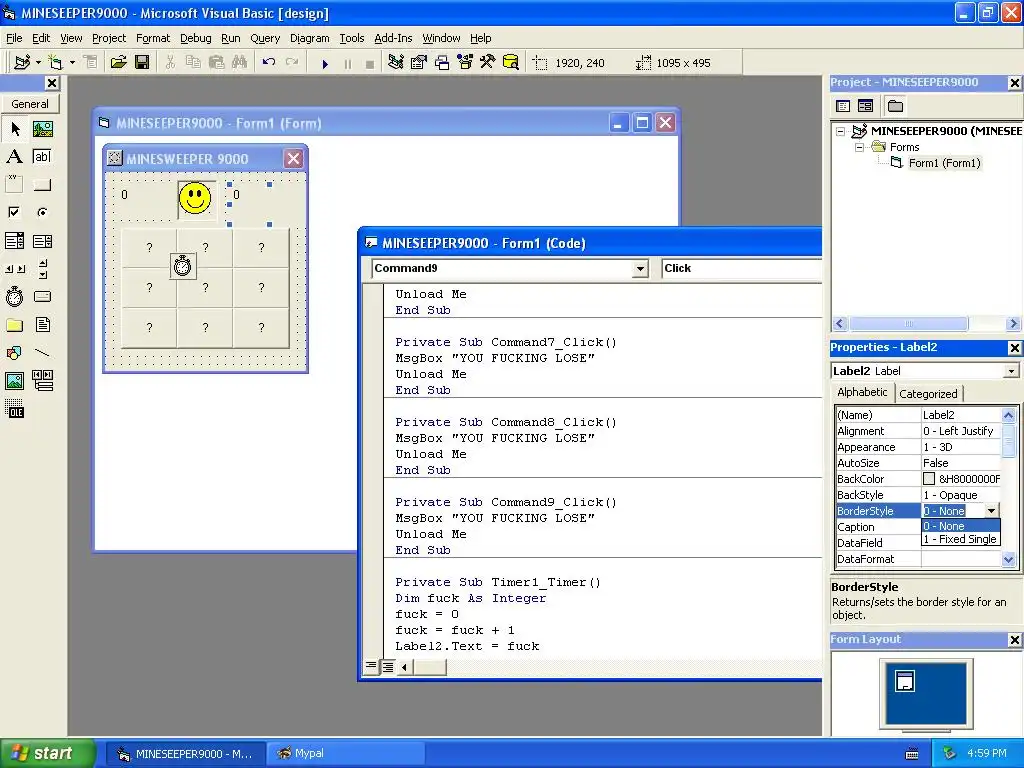Select the Label tool in the toolbox

14,157
